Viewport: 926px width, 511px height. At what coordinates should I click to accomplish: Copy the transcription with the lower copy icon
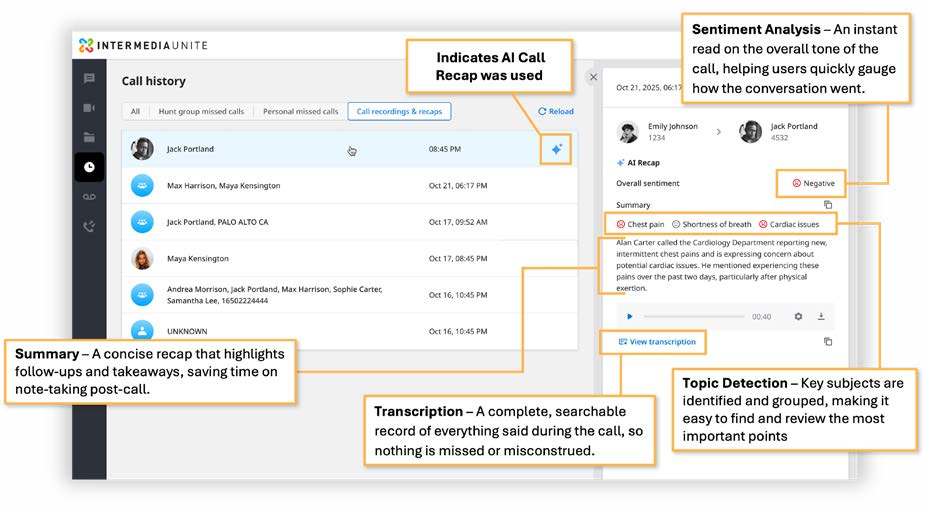pyautogui.click(x=828, y=341)
